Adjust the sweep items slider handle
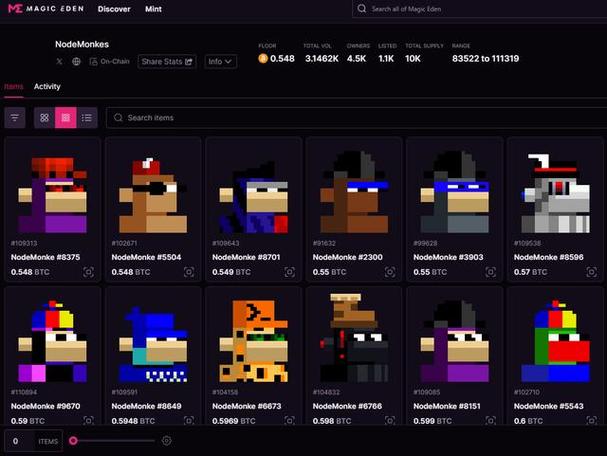 (73, 441)
